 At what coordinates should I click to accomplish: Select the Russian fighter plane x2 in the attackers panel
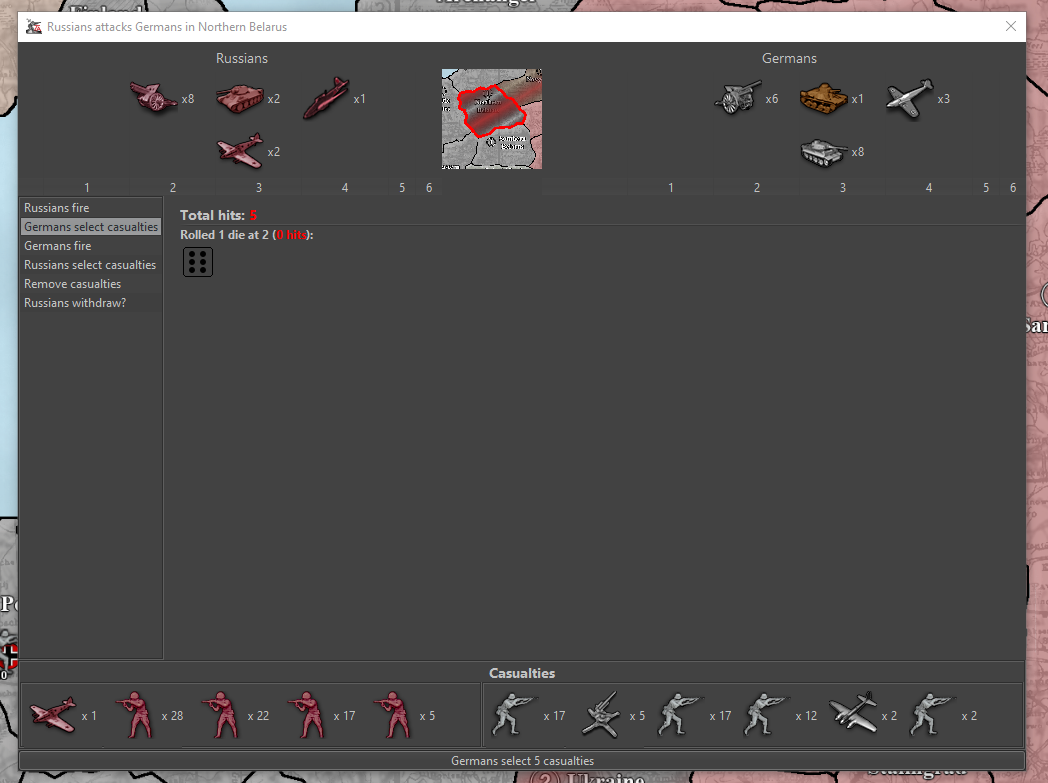(240, 151)
